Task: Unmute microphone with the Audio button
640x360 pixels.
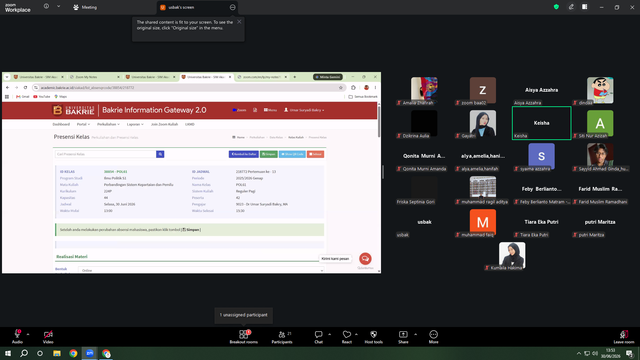Action: point(17,337)
